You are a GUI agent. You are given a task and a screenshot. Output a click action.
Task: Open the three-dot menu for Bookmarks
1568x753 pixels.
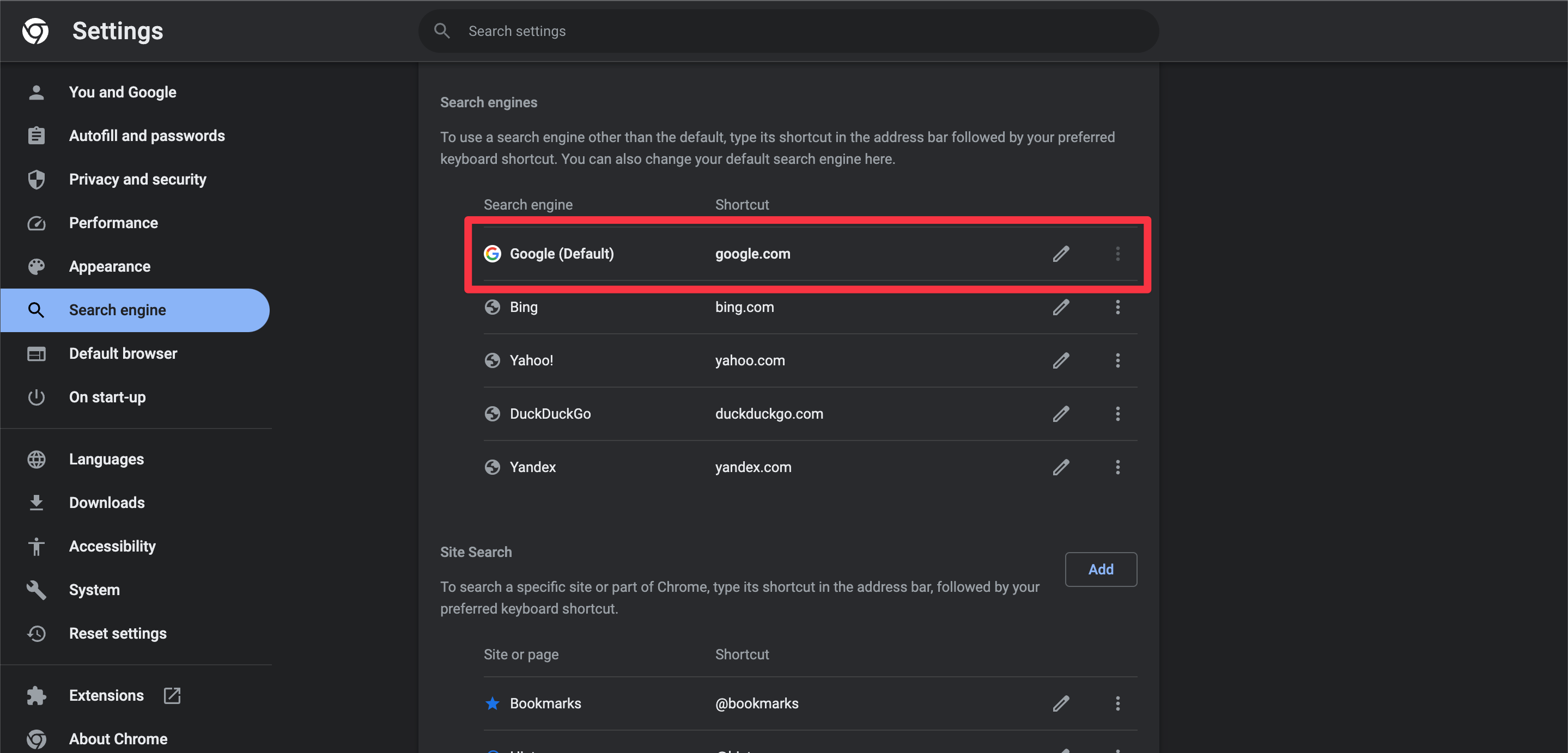coord(1118,703)
